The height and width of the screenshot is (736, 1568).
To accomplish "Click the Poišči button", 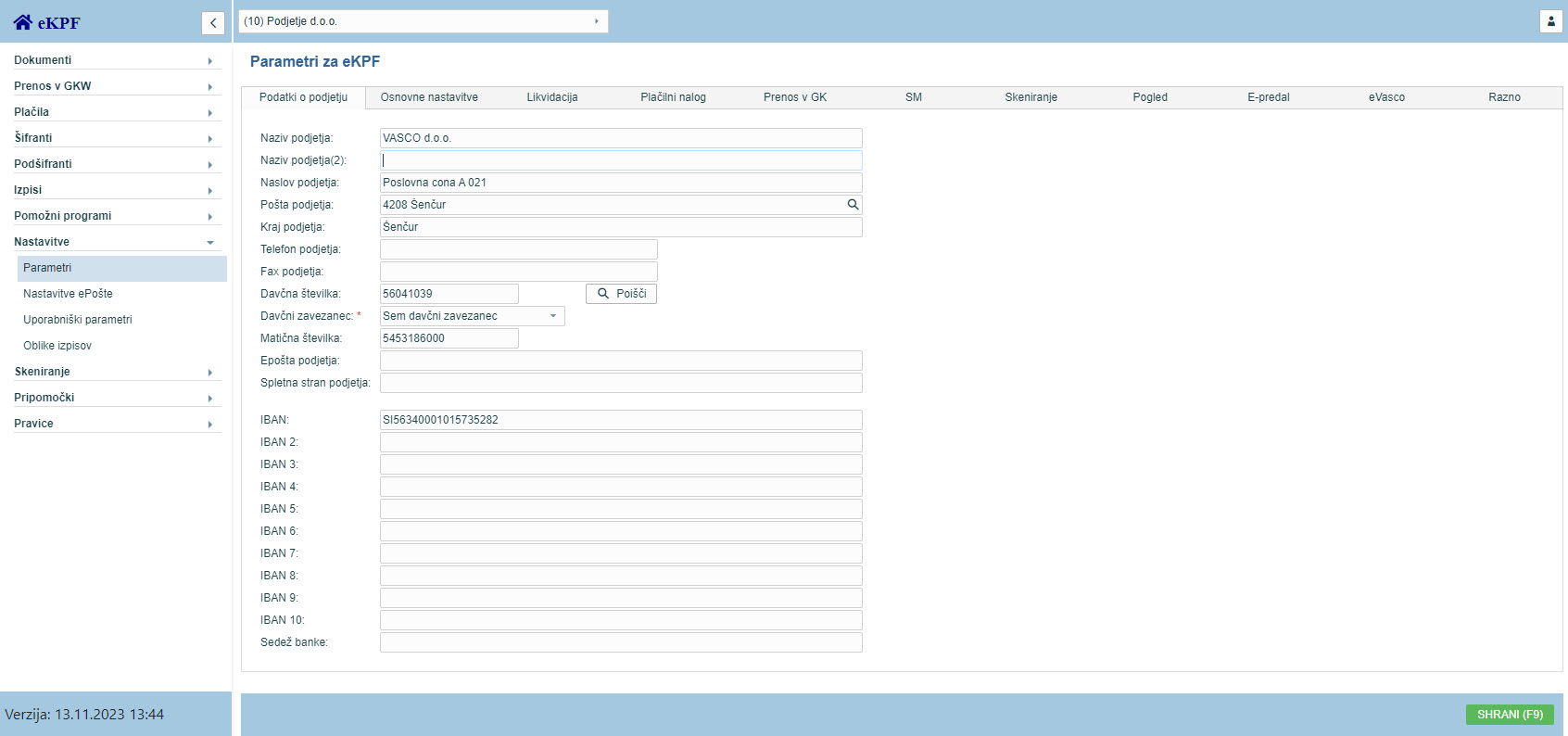I will [x=621, y=294].
